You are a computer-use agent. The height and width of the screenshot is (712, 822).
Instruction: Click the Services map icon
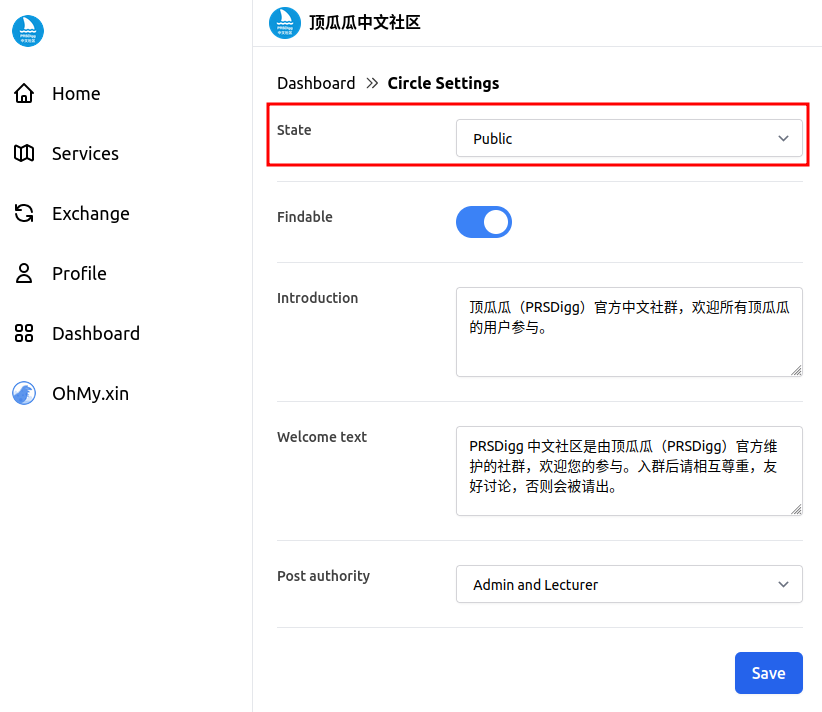point(24,154)
